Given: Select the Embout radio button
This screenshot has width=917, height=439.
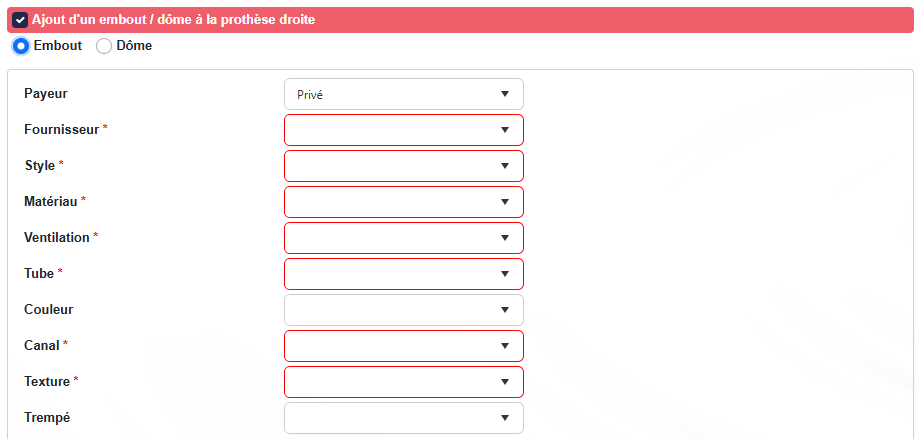Looking at the screenshot, I should (x=21, y=46).
